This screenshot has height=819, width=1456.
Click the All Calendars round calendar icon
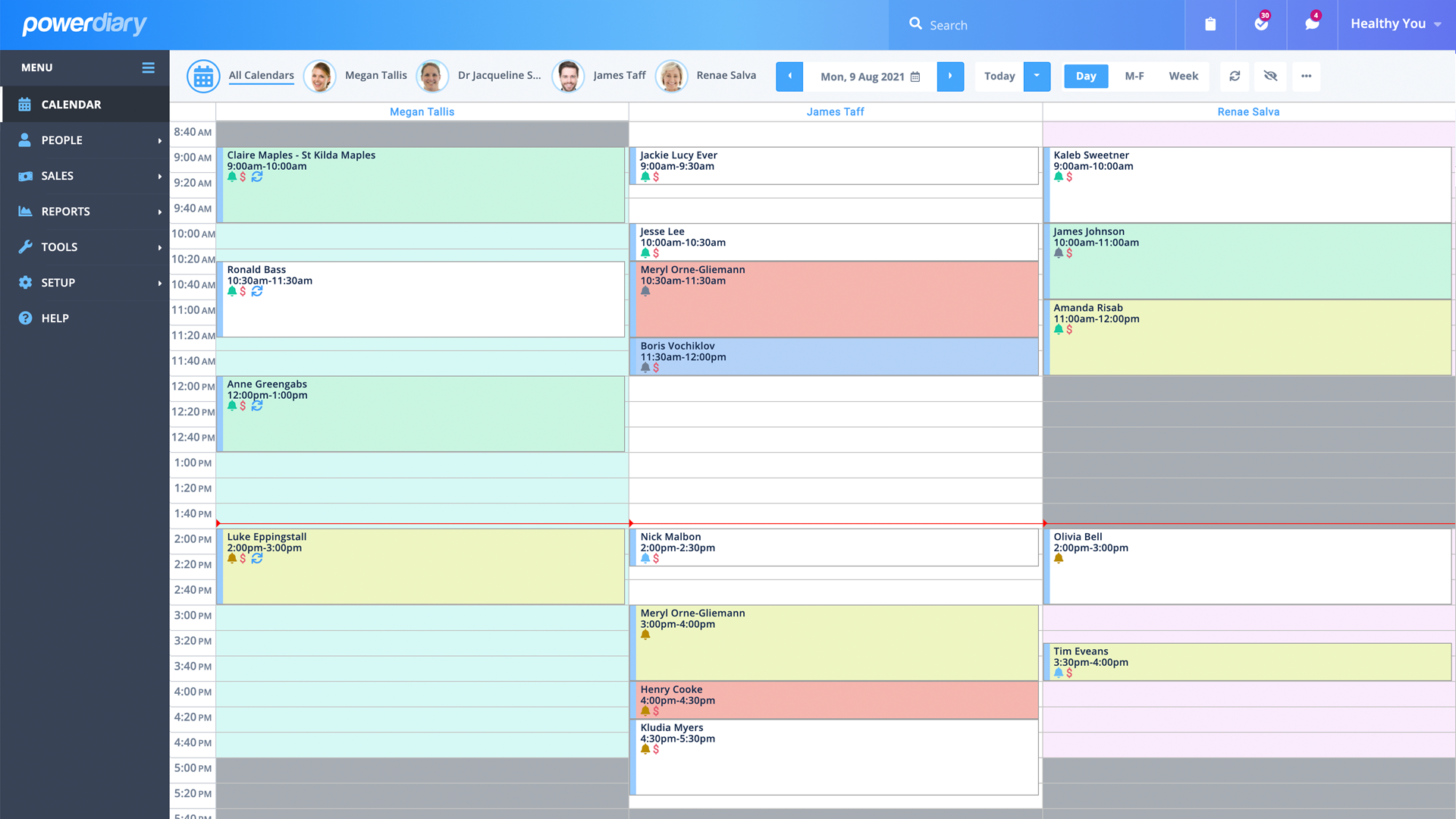point(203,76)
